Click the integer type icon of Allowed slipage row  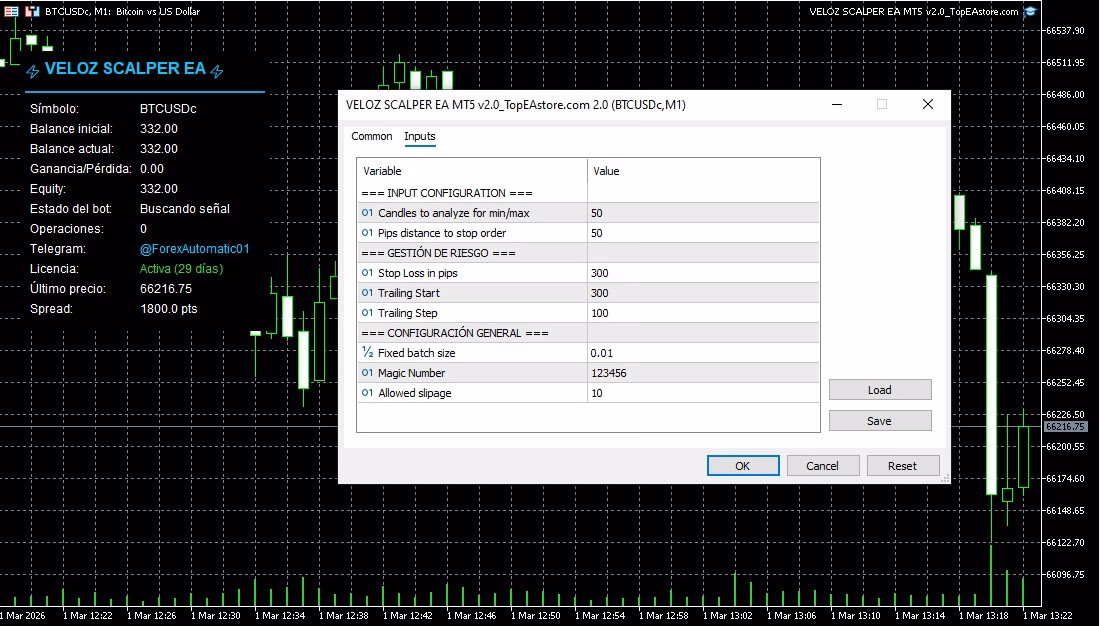tap(367, 393)
